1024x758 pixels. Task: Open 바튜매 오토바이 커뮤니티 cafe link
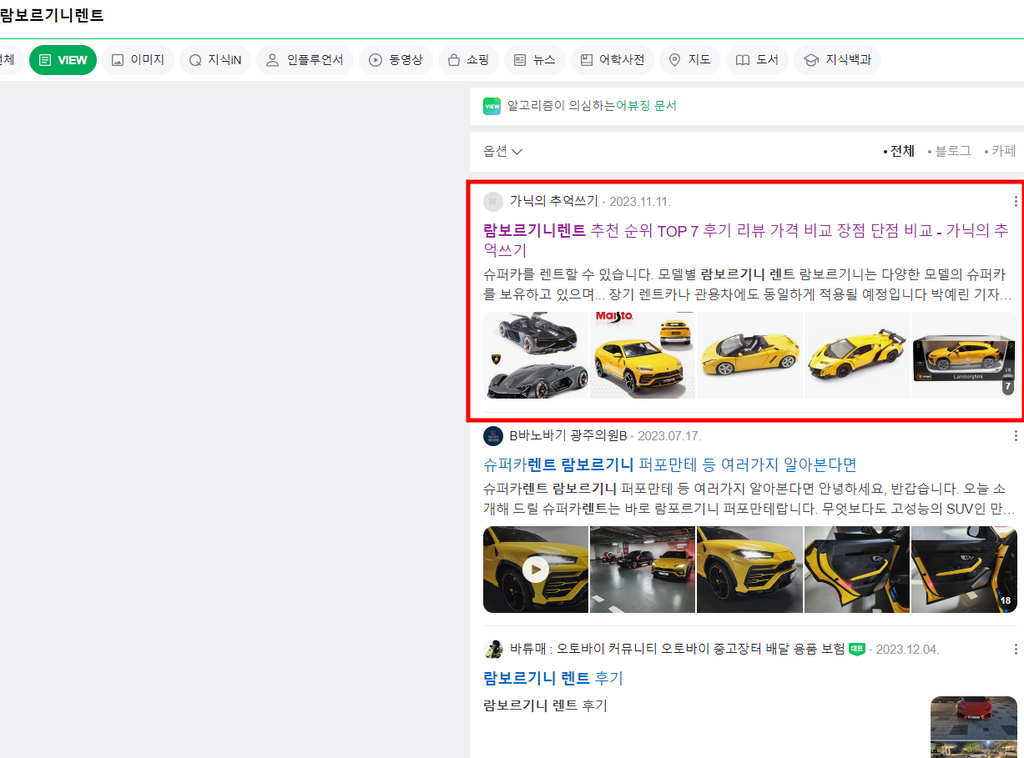coord(677,649)
